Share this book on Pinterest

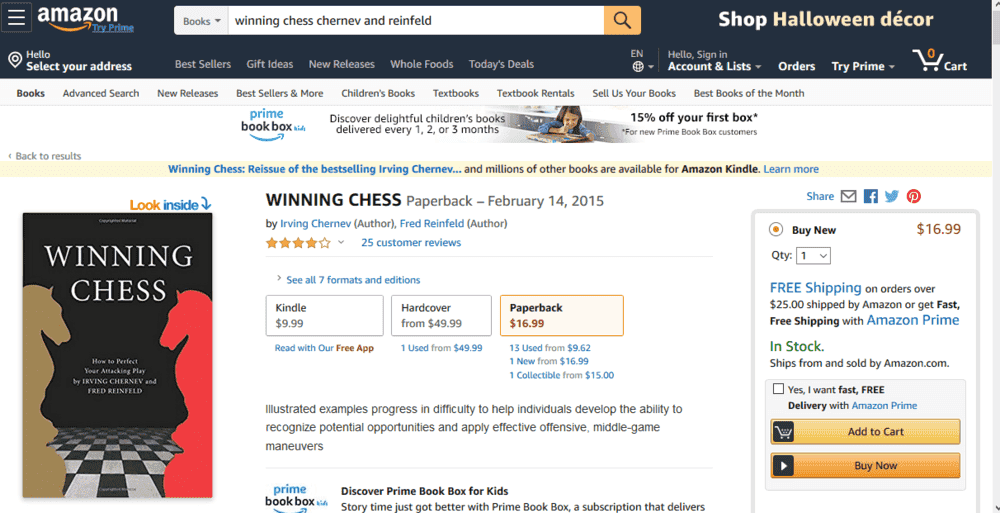[x=913, y=197]
